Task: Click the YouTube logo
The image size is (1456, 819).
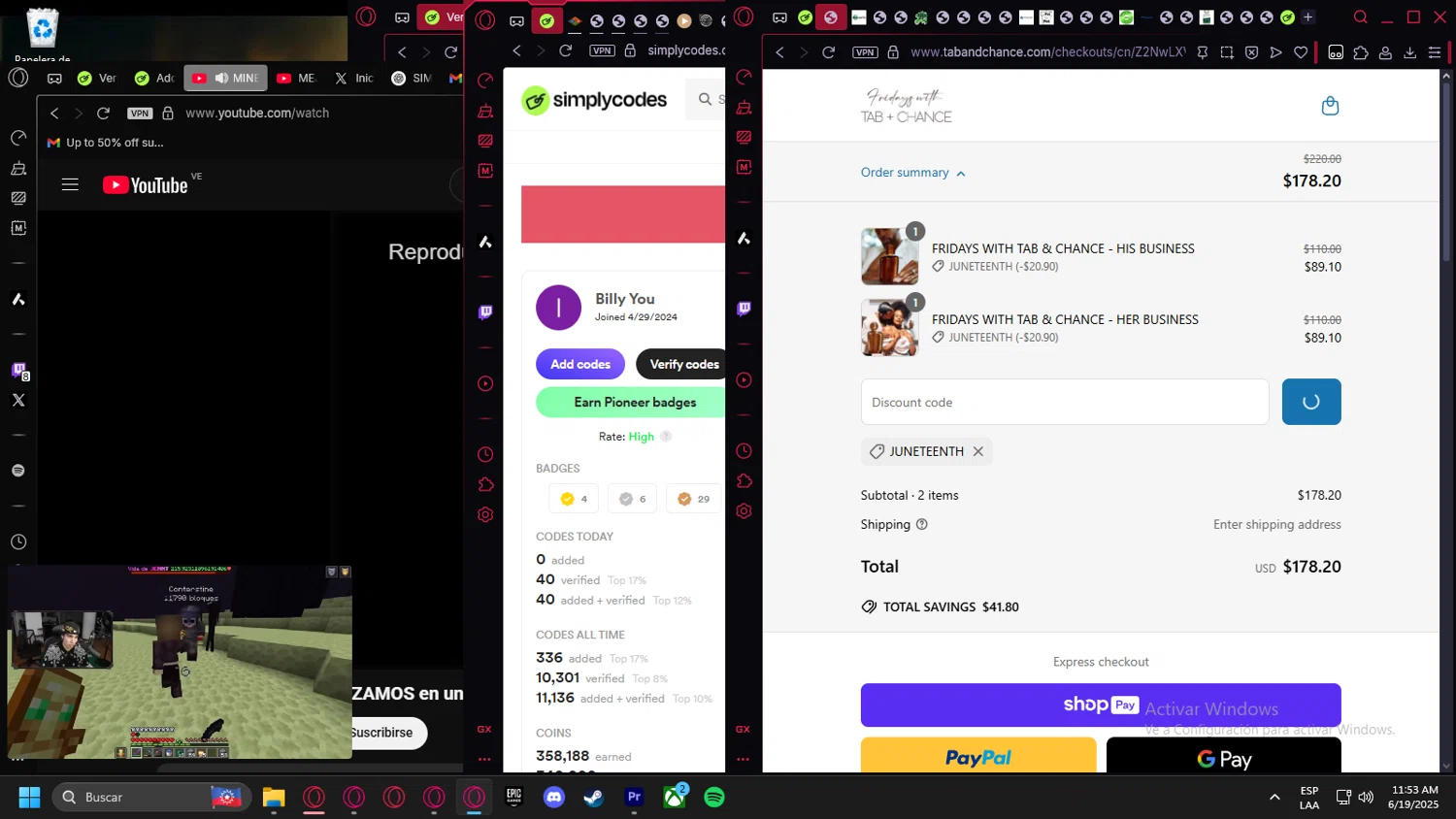Action: point(146,184)
